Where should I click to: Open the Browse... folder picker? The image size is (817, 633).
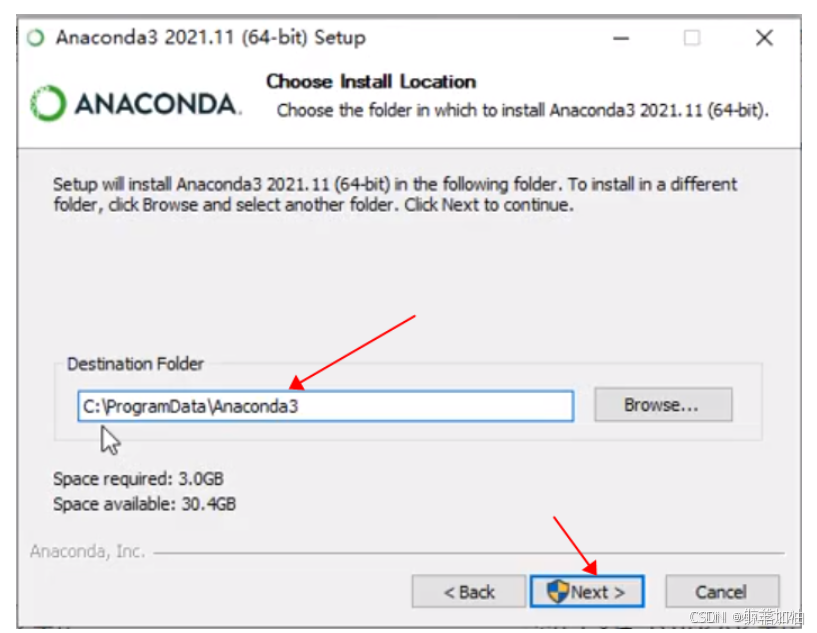coord(663,405)
